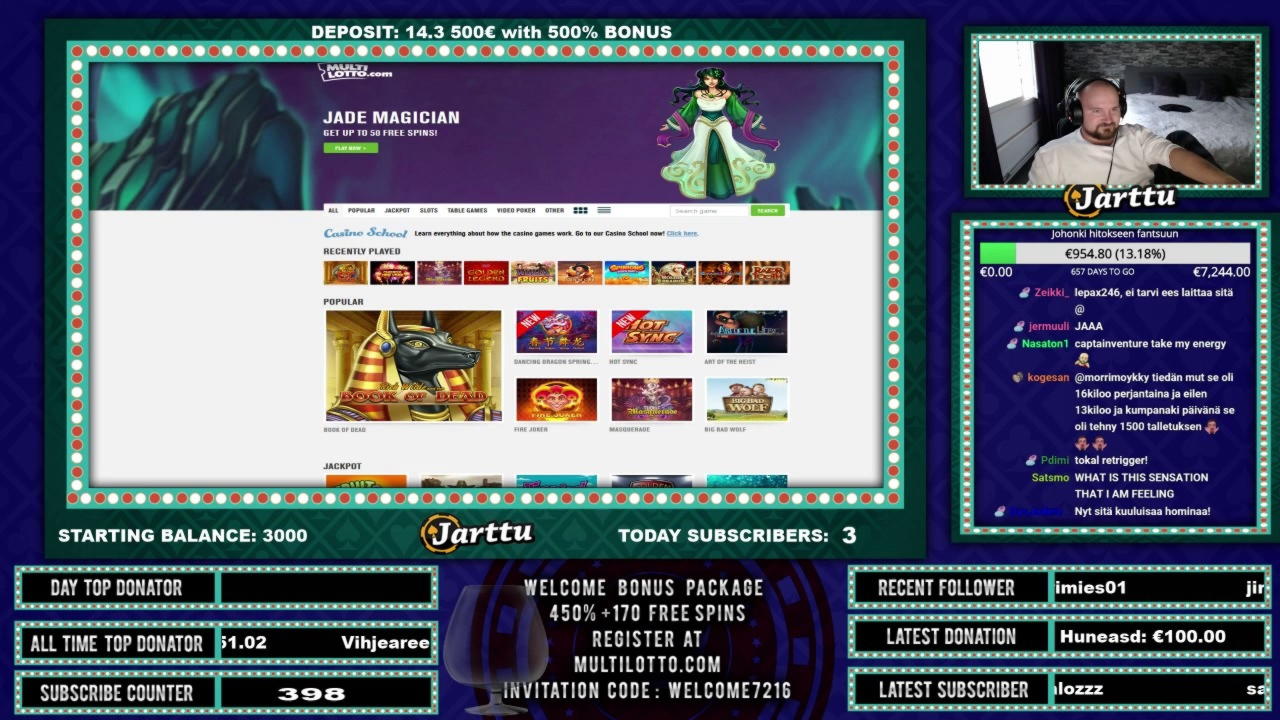The width and height of the screenshot is (1280, 720).
Task: Open the Slots tab
Action: (429, 211)
